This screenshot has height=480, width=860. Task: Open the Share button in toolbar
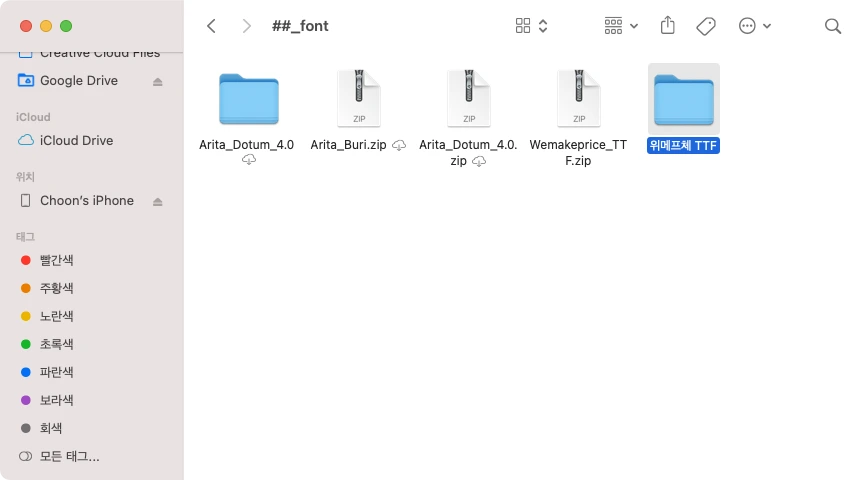pos(667,25)
